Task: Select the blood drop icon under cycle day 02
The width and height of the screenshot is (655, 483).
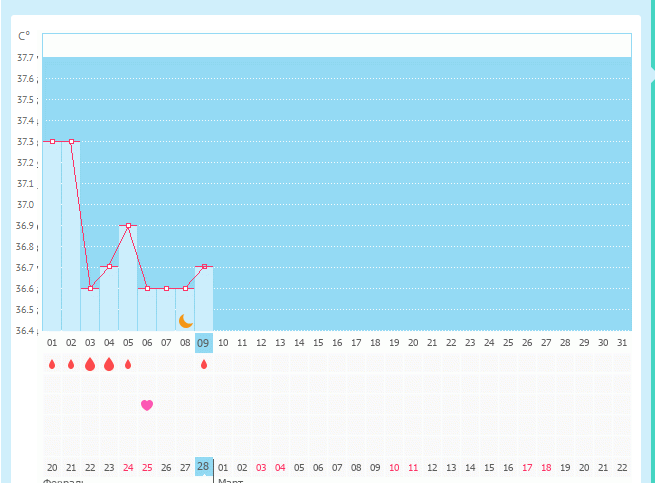Action: (x=71, y=365)
